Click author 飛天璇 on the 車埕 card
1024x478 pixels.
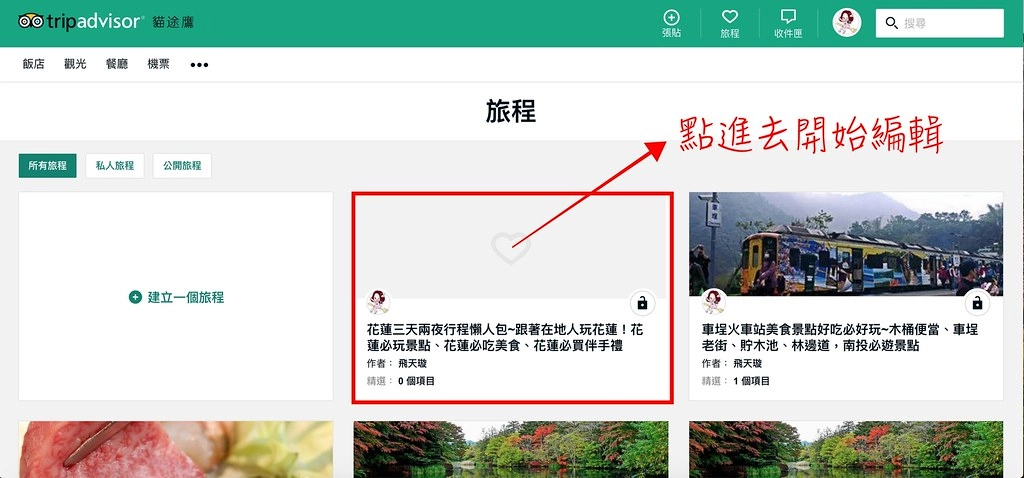747,364
